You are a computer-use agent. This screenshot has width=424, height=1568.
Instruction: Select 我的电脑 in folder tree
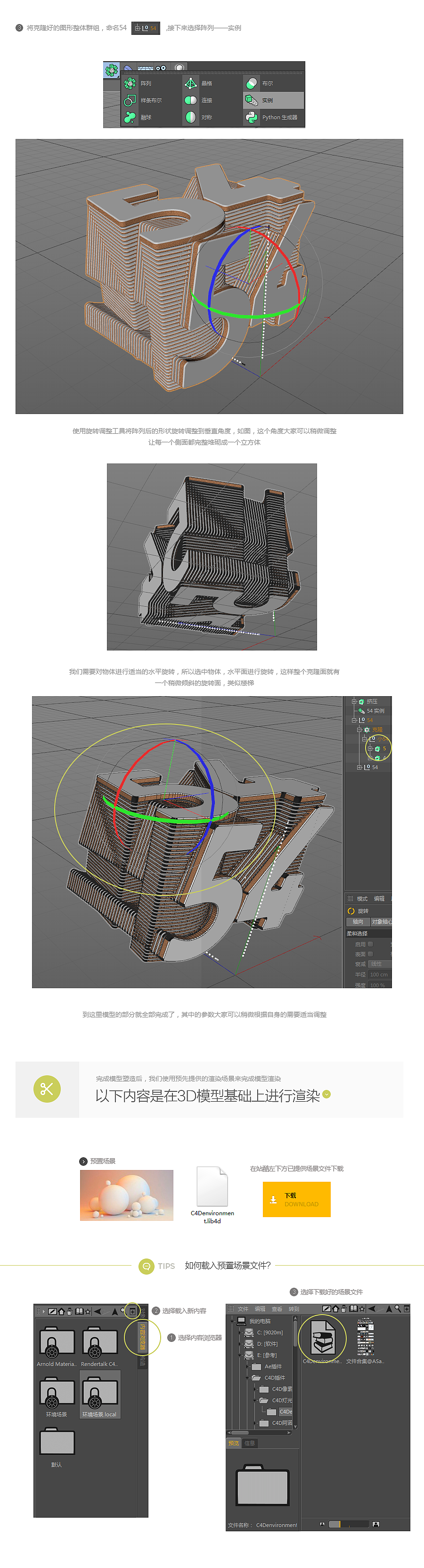260,1321
